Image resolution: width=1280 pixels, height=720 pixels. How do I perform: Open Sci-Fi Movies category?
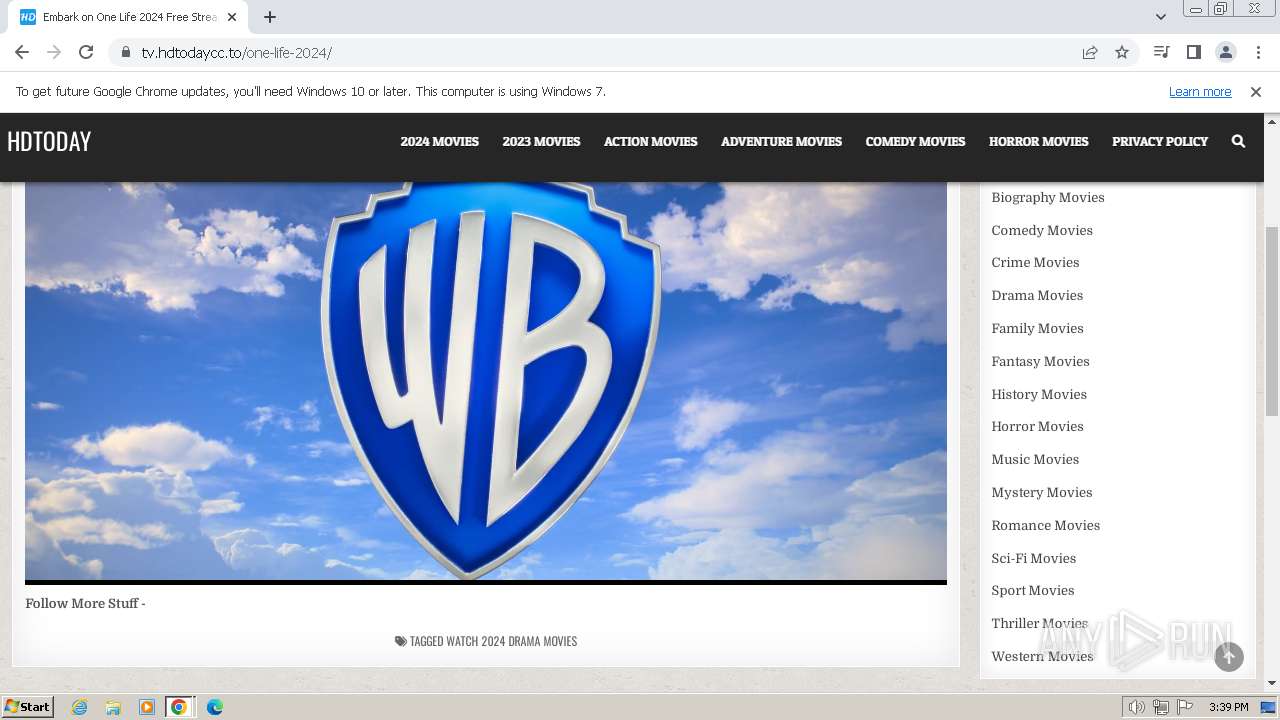[x=1033, y=559]
